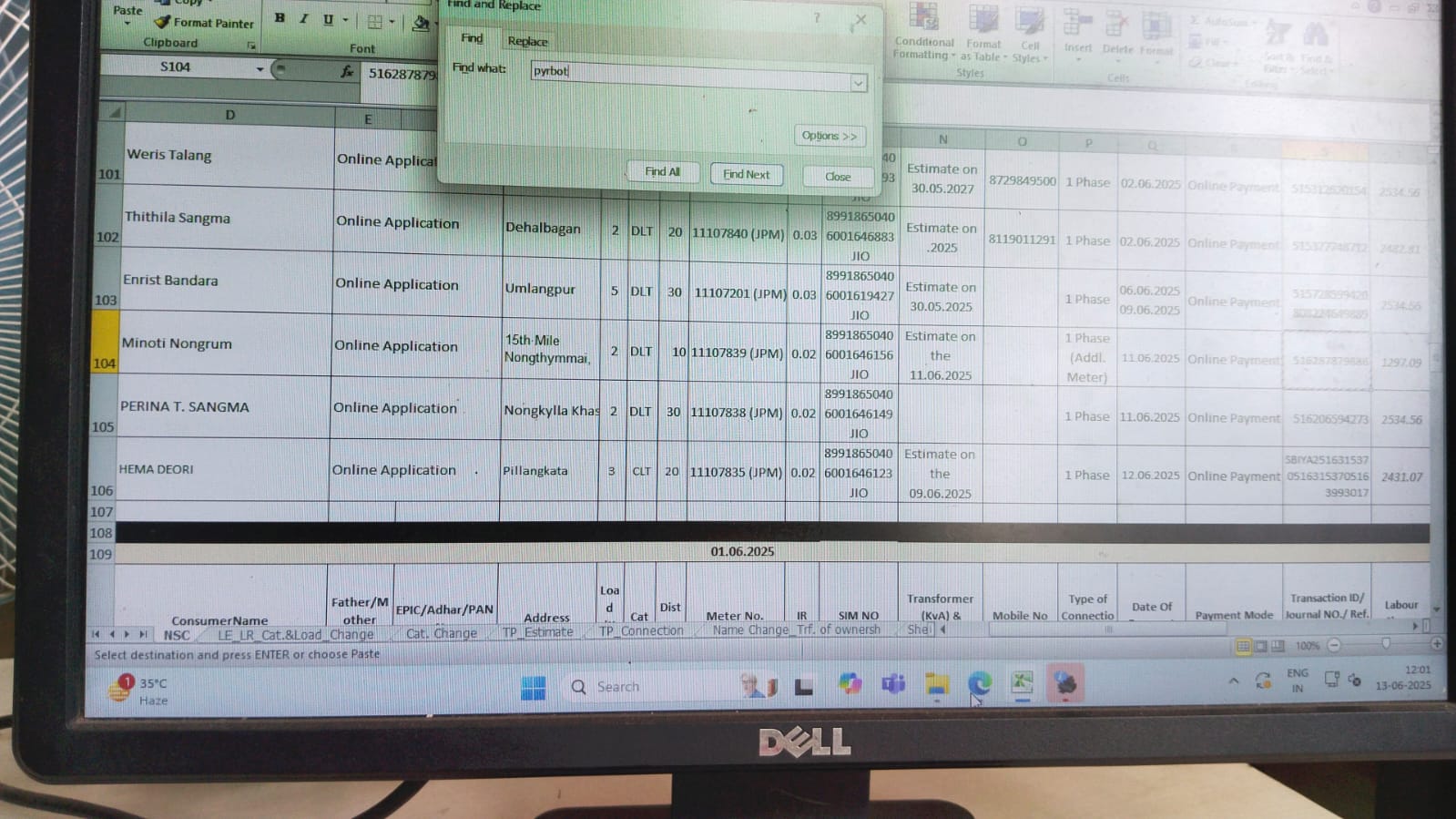The width and height of the screenshot is (1456, 819).
Task: Open the Cat. Change sheet tab
Action: point(442,634)
